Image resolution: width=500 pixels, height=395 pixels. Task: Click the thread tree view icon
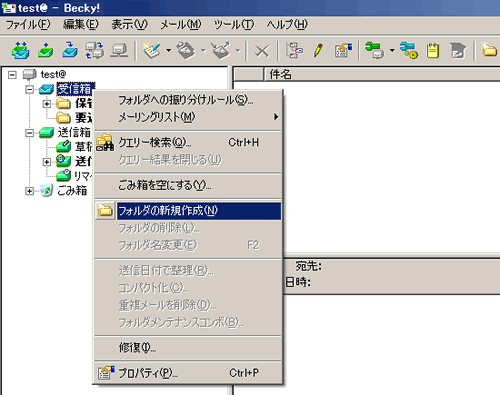(294, 51)
